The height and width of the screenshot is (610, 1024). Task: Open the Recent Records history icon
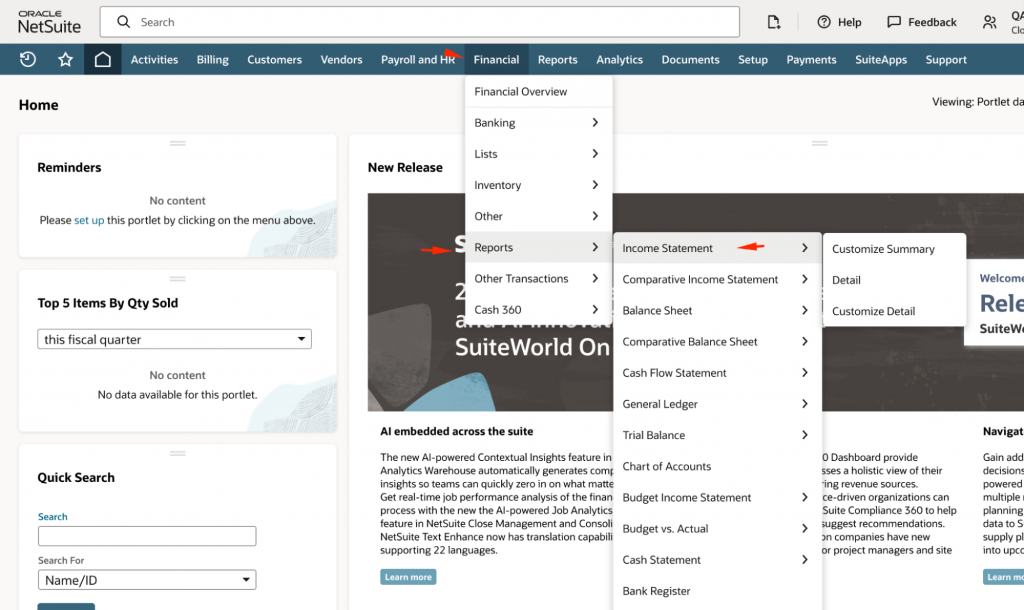[x=28, y=59]
